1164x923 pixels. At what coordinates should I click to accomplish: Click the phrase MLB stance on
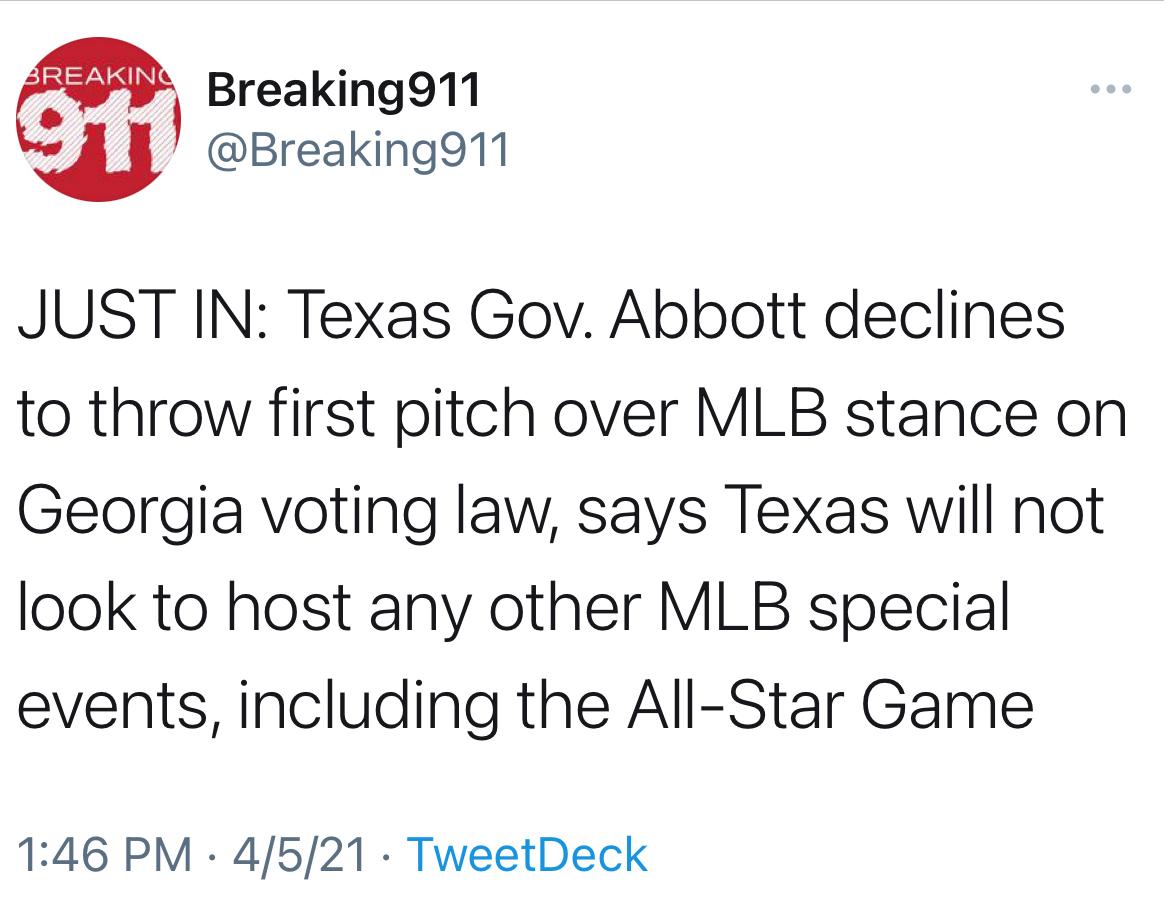[x=911, y=413]
